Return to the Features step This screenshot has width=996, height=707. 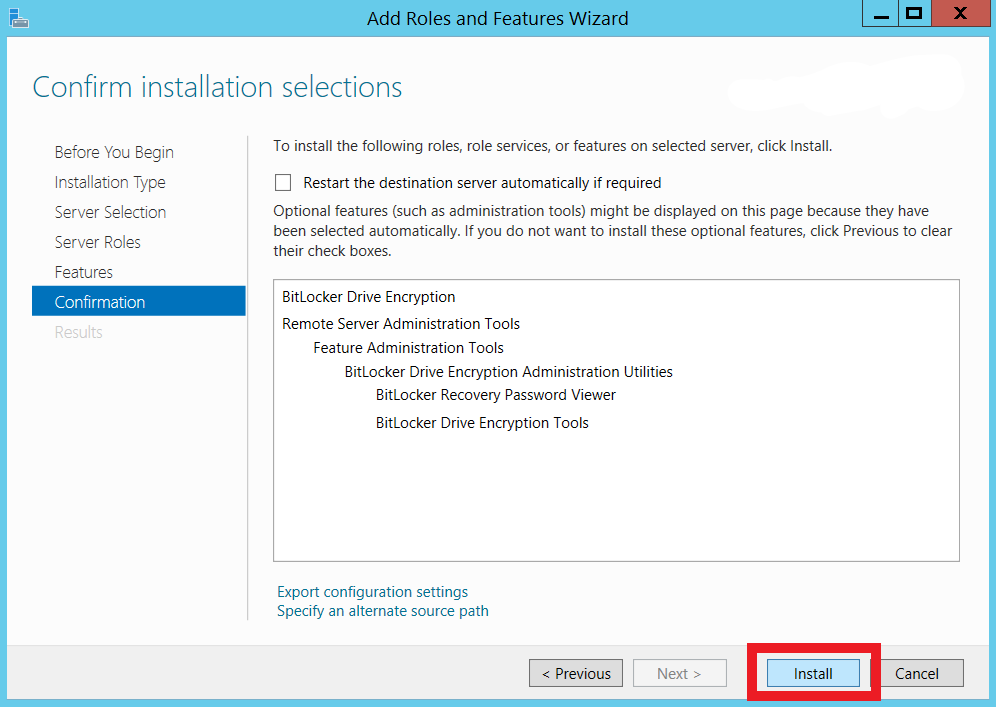(x=84, y=272)
